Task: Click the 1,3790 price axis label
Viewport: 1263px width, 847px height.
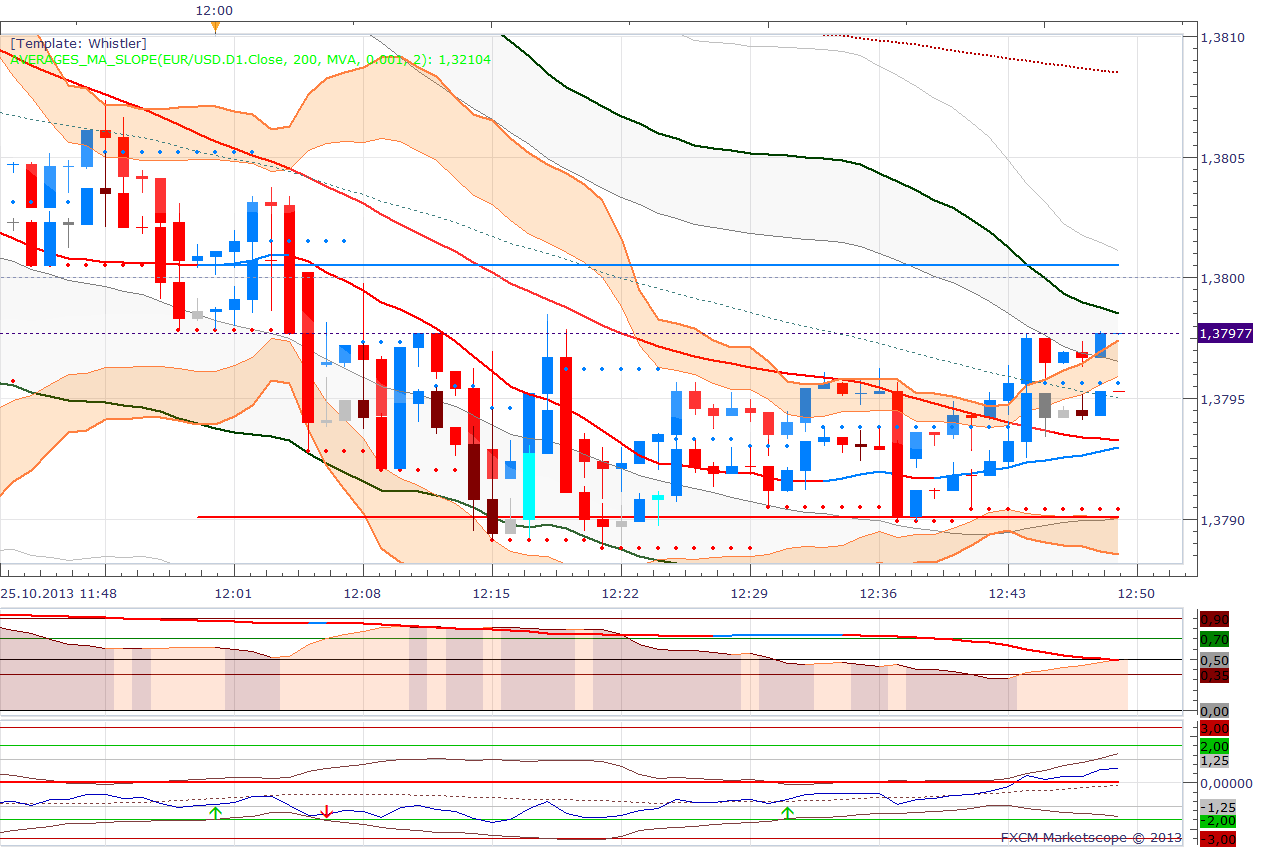Action: pos(1223,520)
